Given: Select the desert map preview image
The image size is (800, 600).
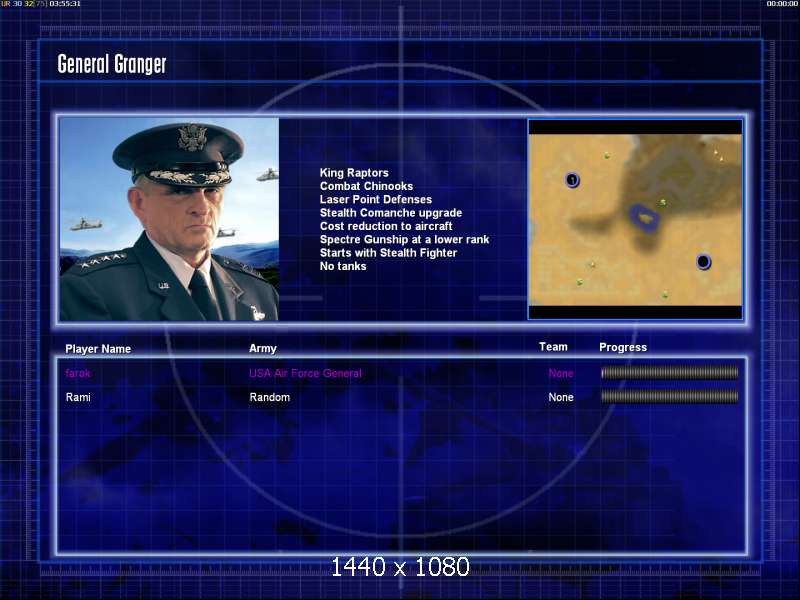Looking at the screenshot, I should (635, 219).
